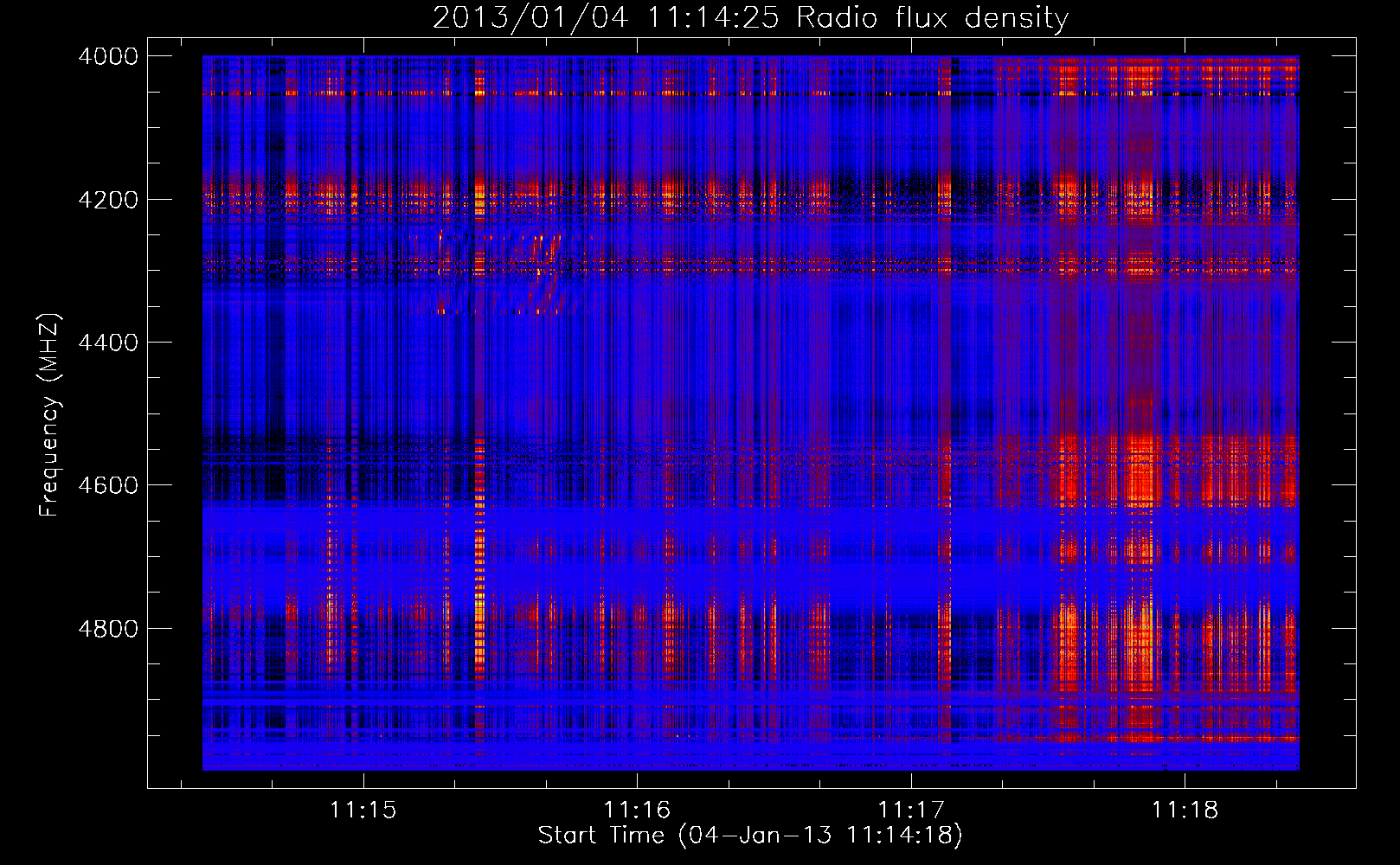Select the 4200 frequency axis label
Screen dimensions: 1400x865
[x=108, y=200]
